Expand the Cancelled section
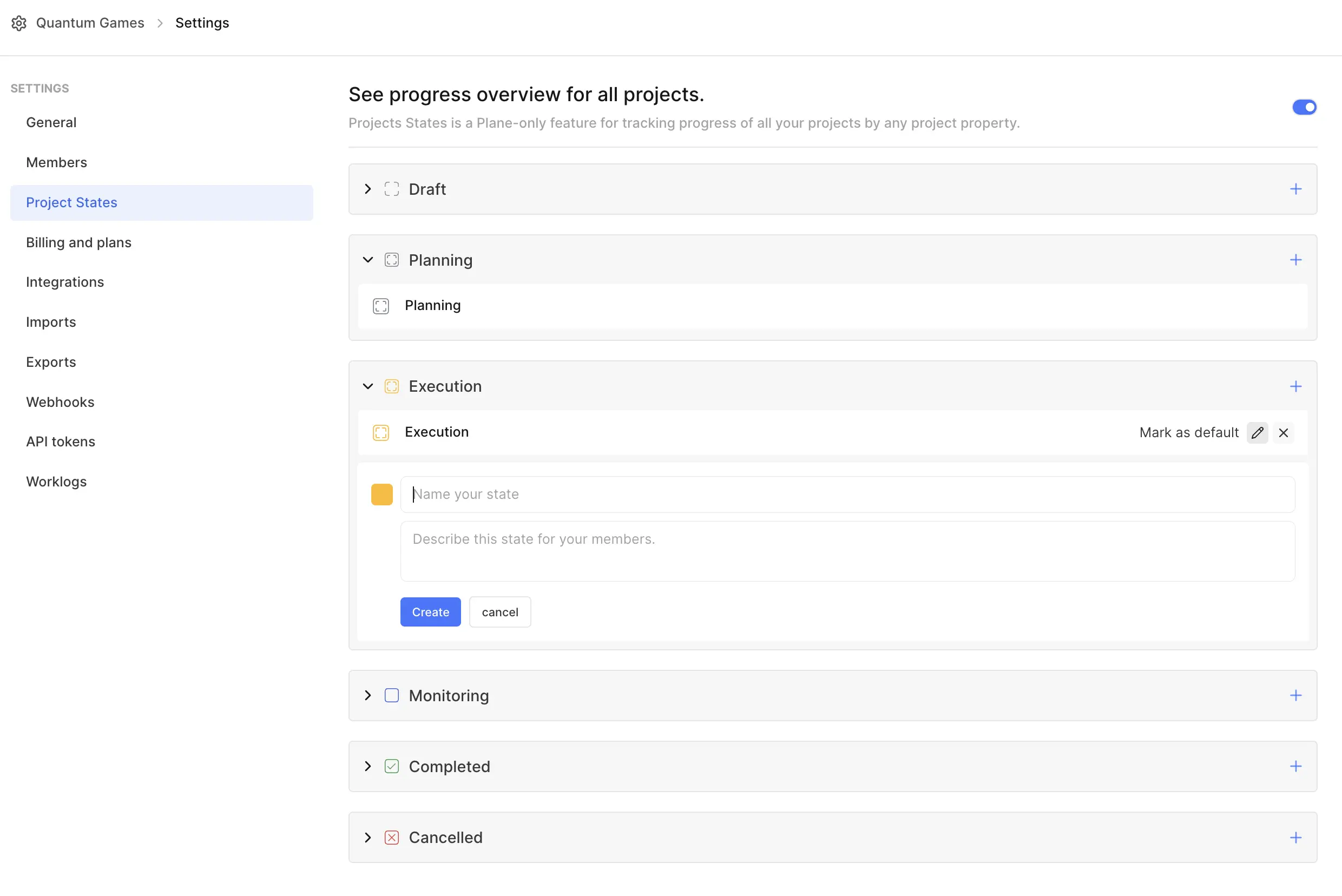 point(368,837)
